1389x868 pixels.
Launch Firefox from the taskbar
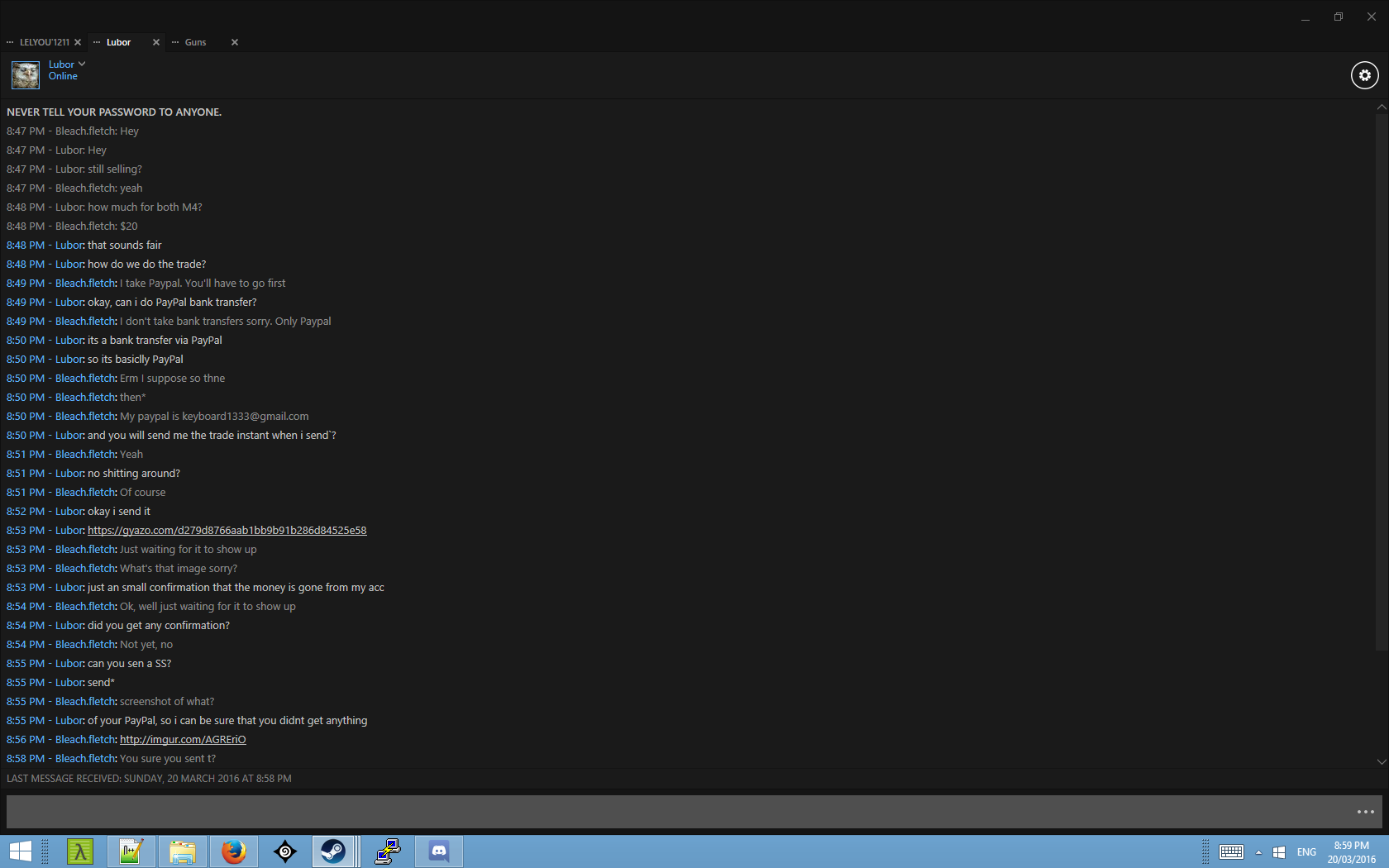click(x=234, y=851)
